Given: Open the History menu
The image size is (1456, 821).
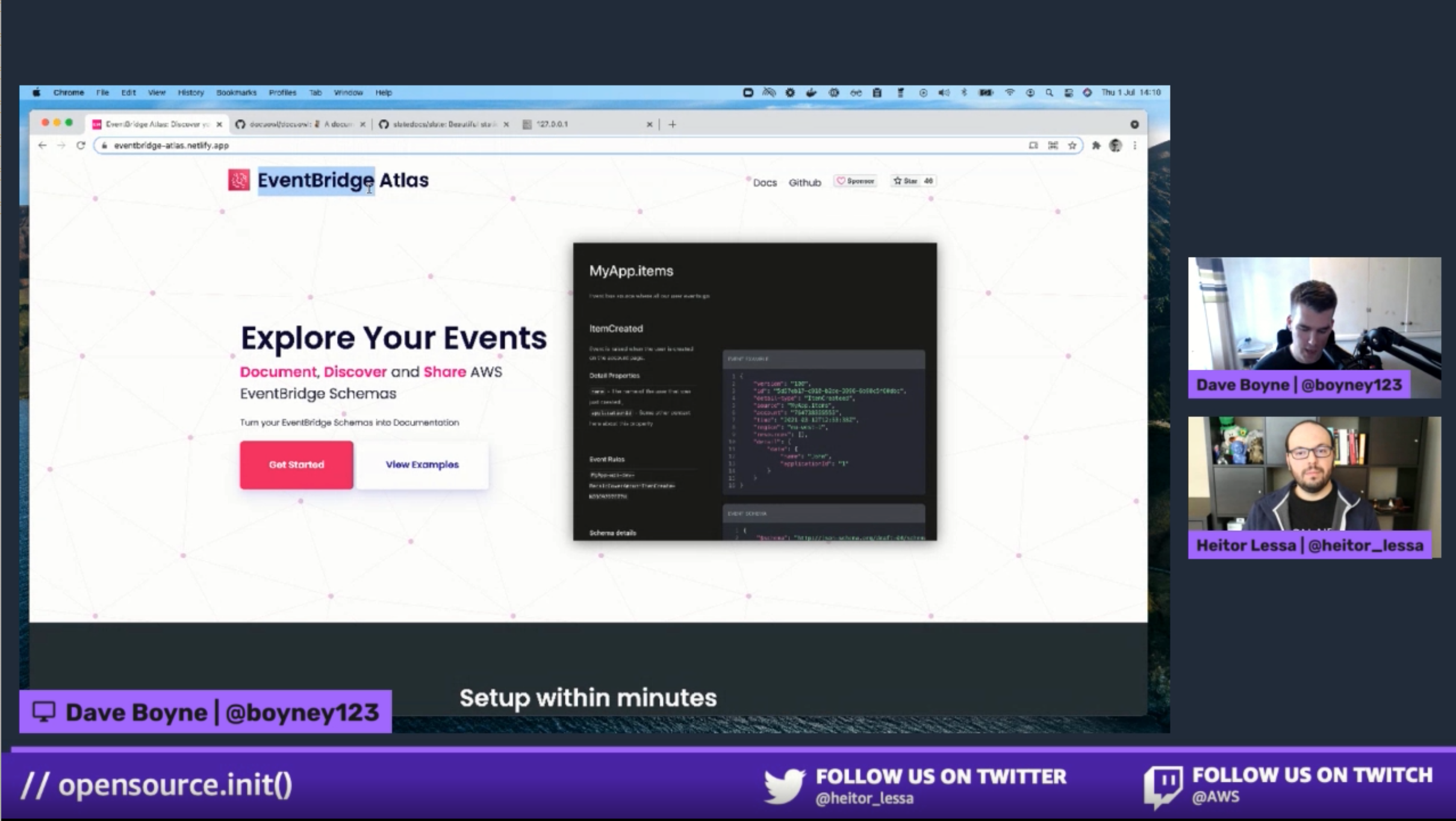Looking at the screenshot, I should point(191,93).
